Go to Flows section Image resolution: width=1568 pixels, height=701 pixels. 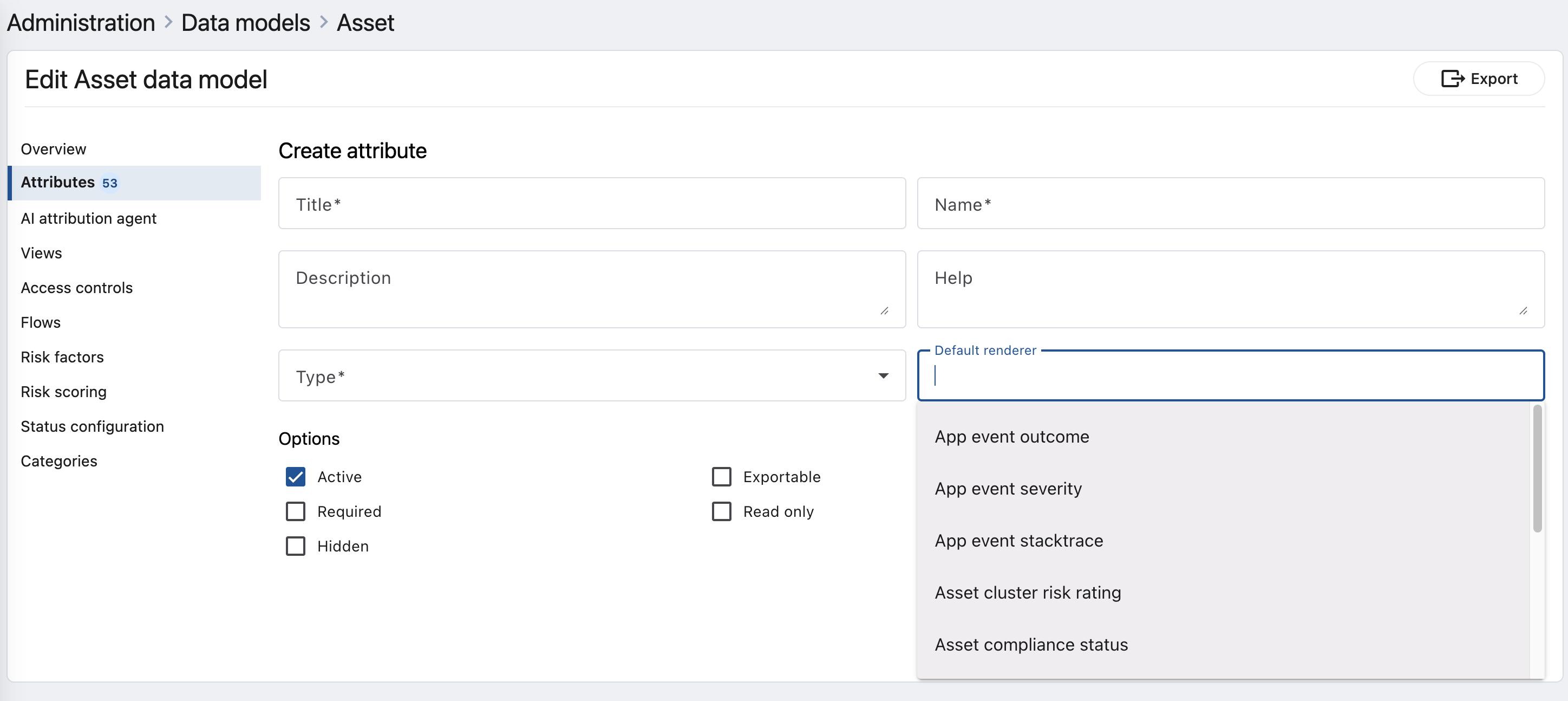point(41,322)
